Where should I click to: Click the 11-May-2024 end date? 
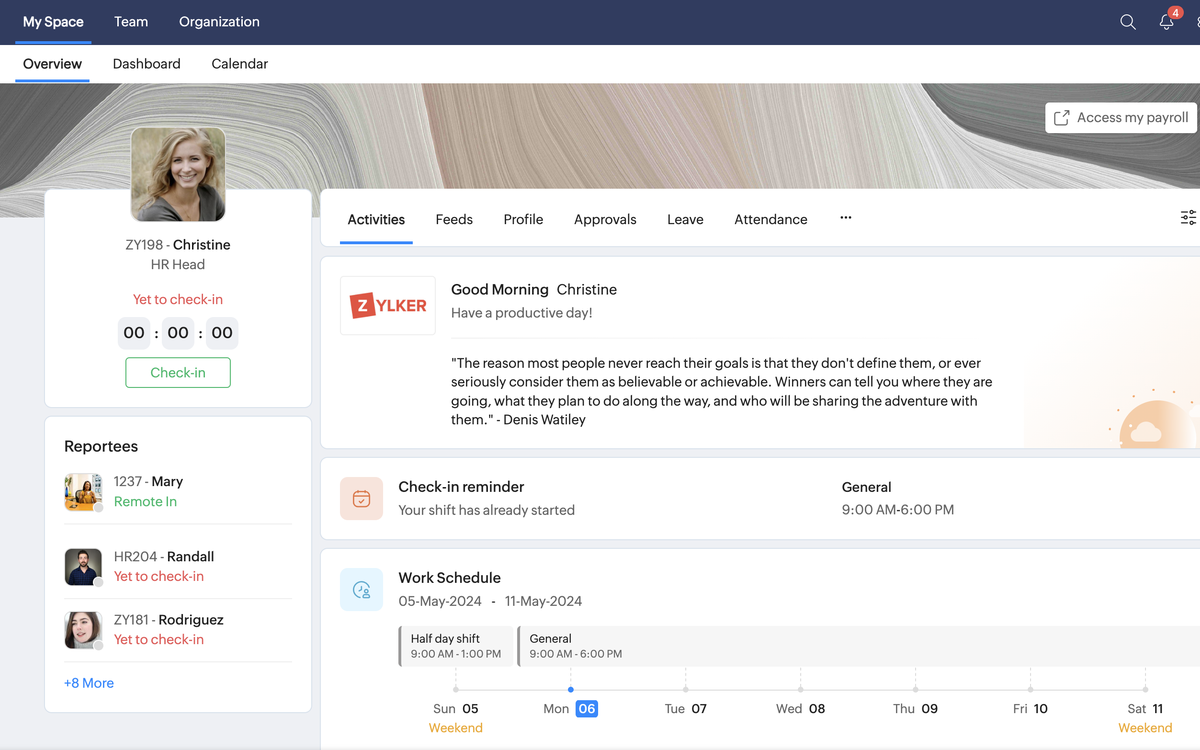click(x=543, y=601)
